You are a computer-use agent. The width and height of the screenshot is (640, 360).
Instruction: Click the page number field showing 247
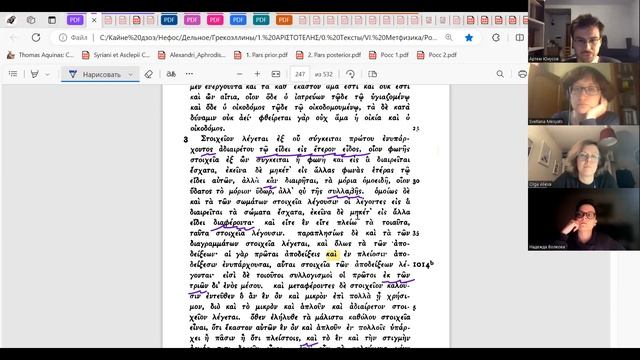click(300, 74)
